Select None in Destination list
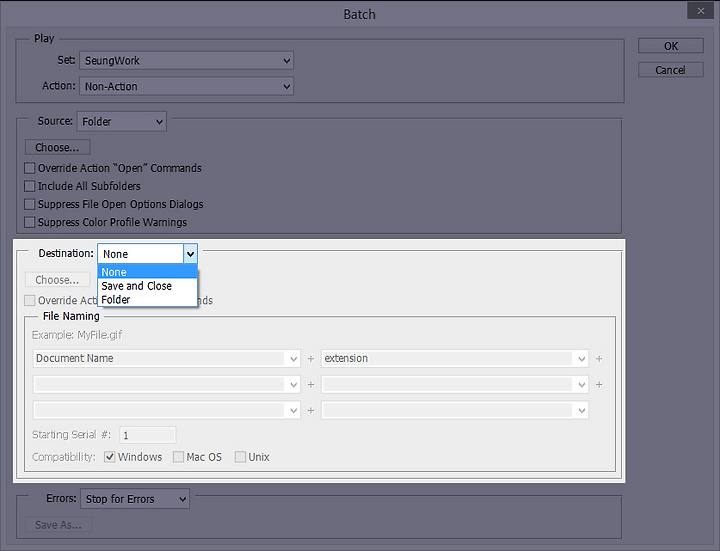Screen dimensions: 720x551 tap(147, 272)
